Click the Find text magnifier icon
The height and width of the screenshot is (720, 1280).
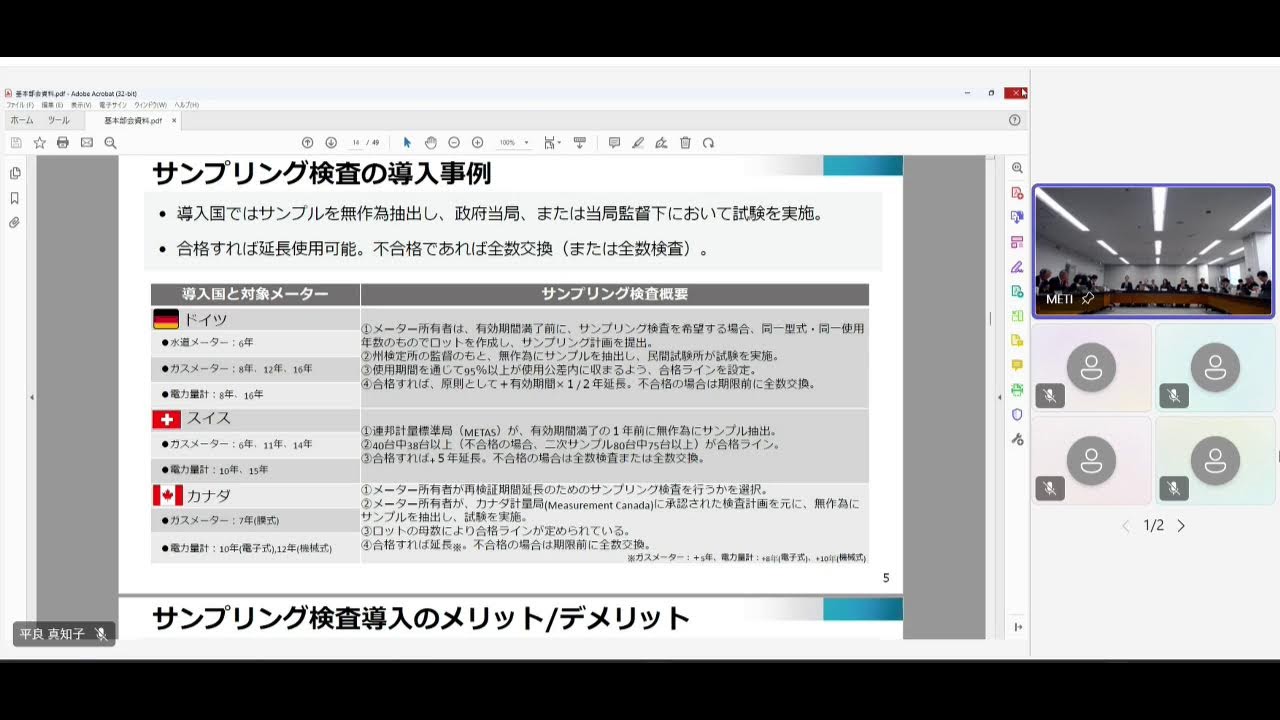coord(110,143)
